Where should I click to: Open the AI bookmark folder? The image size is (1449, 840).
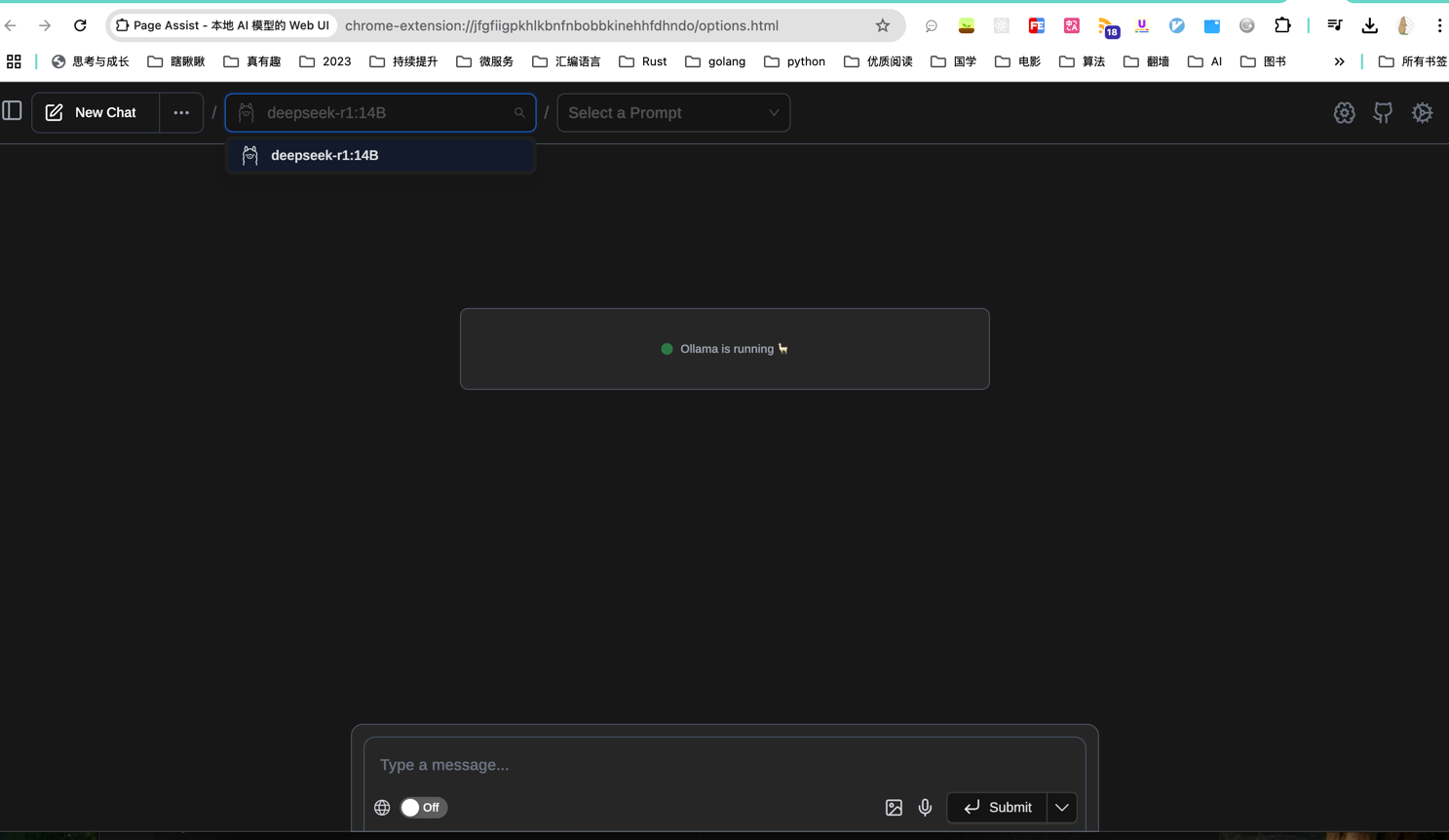(1205, 61)
